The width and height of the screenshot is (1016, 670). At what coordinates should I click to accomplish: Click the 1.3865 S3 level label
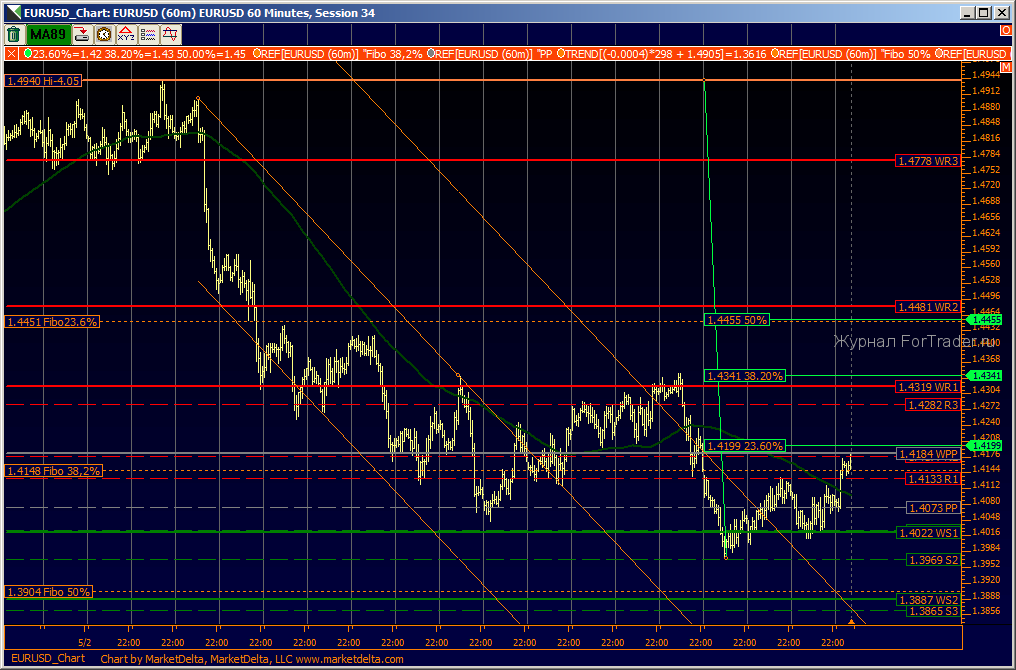point(932,611)
